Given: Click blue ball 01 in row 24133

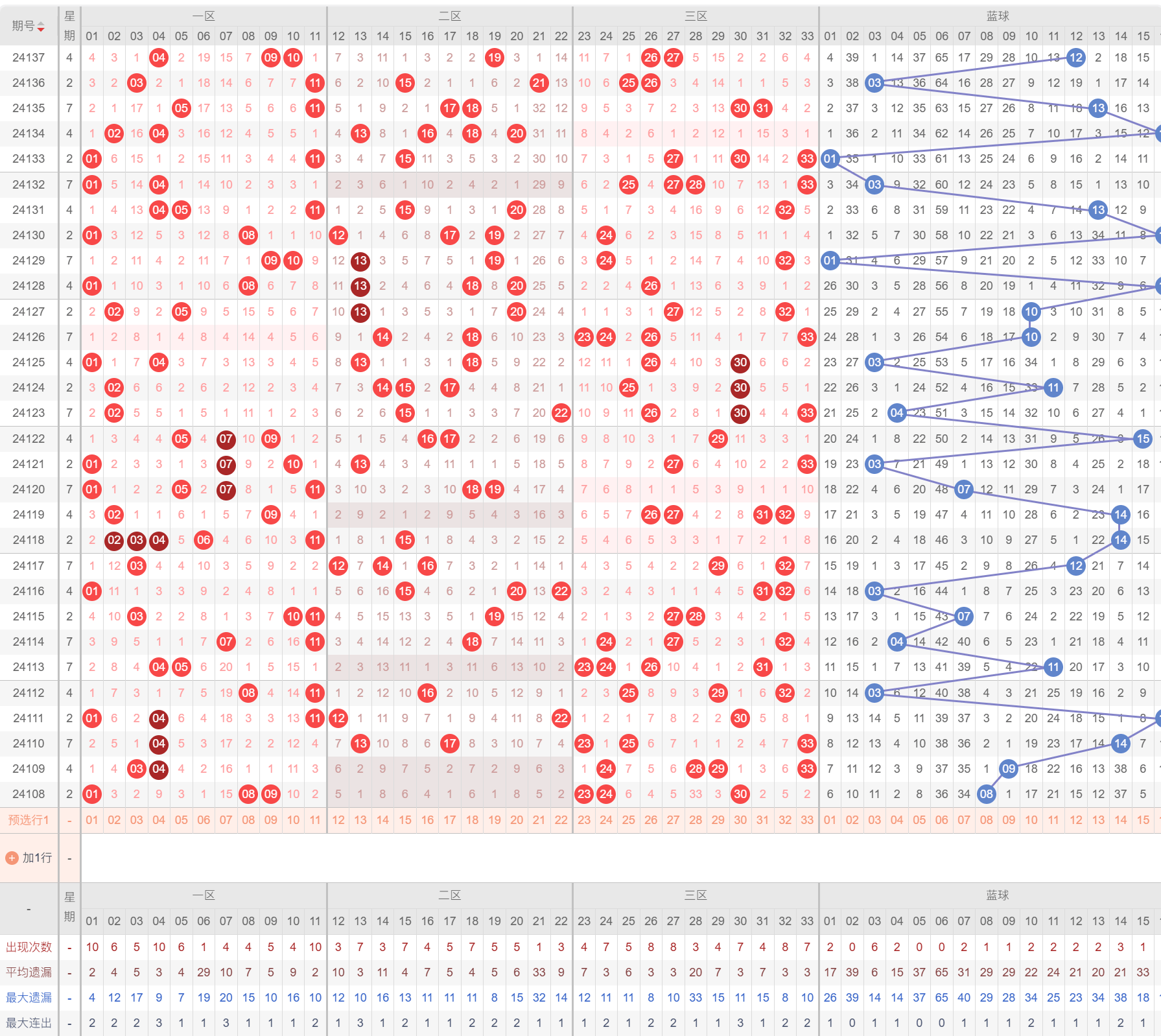Looking at the screenshot, I should (830, 159).
